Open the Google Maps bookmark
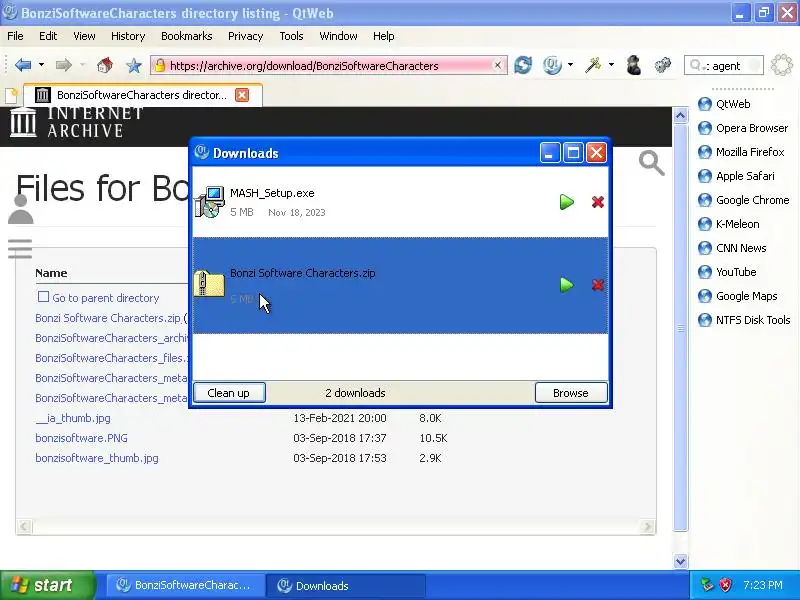This screenshot has width=800, height=600. tap(737, 296)
